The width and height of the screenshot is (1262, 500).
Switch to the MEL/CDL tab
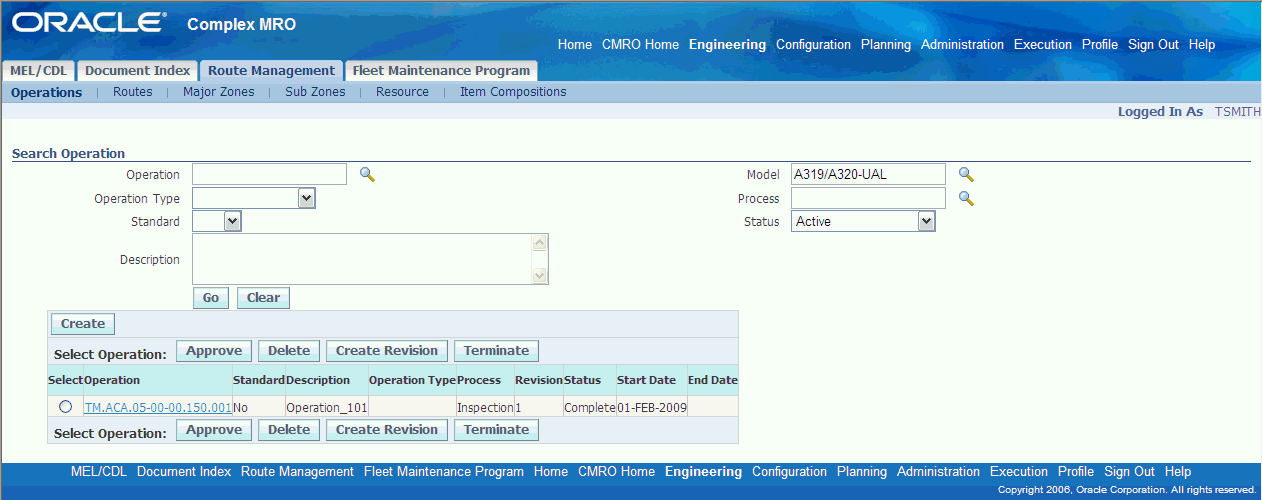(x=38, y=71)
